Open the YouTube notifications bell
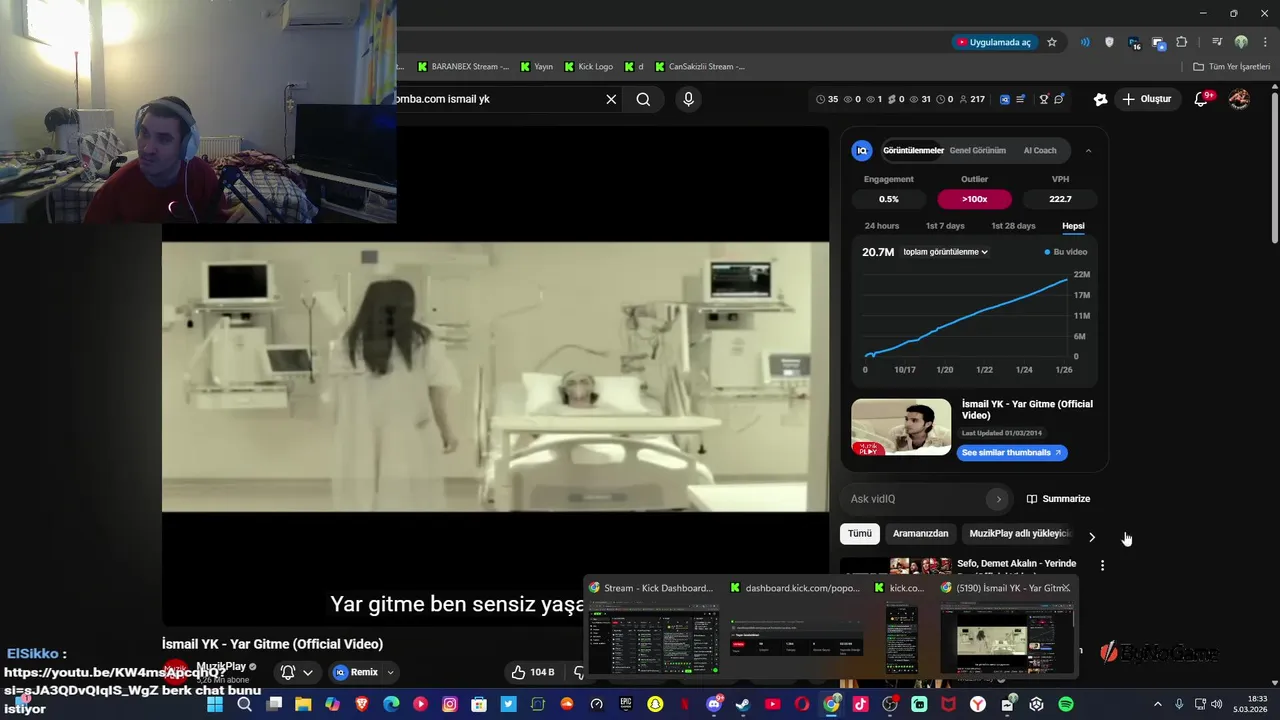This screenshot has width=1280, height=720. pos(1202,99)
